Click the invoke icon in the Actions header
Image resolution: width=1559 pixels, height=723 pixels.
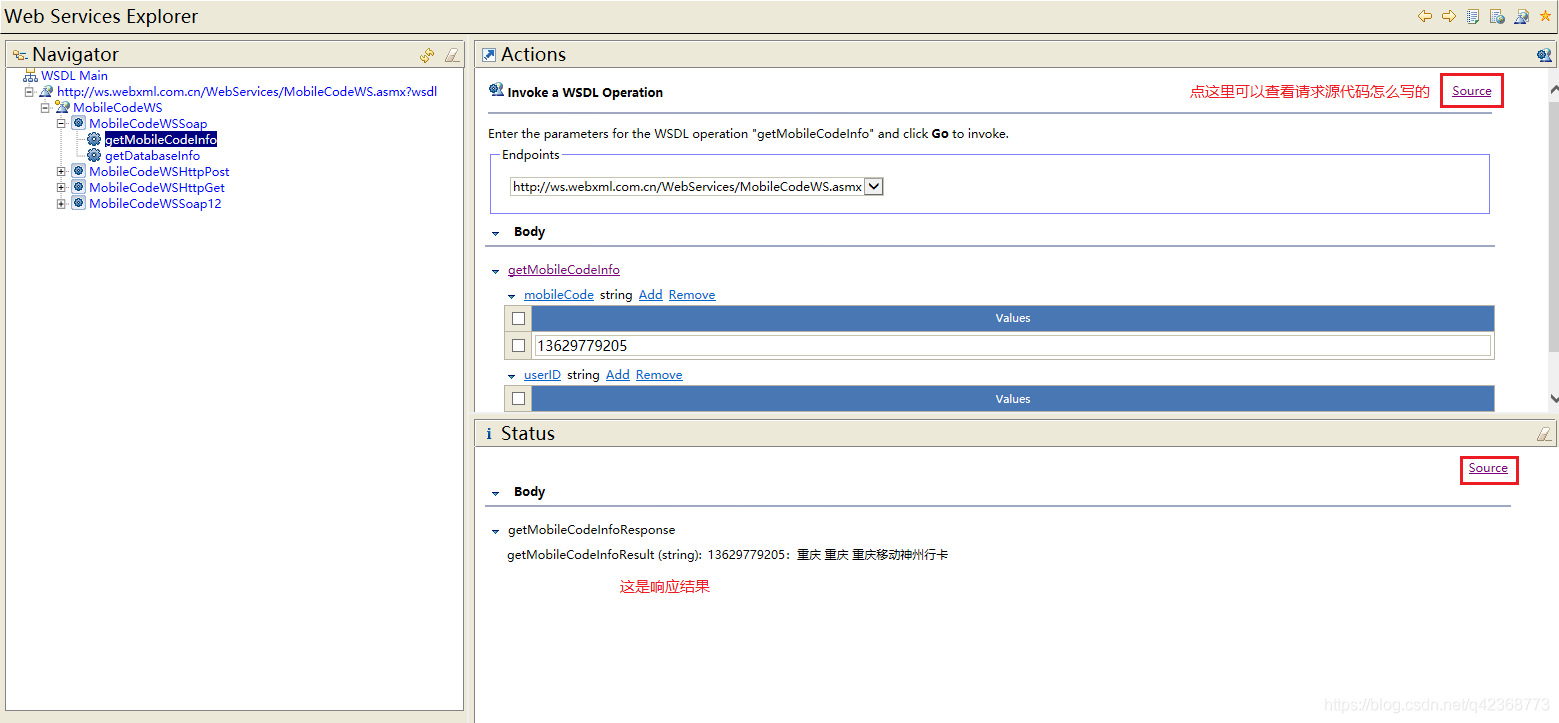(1545, 55)
